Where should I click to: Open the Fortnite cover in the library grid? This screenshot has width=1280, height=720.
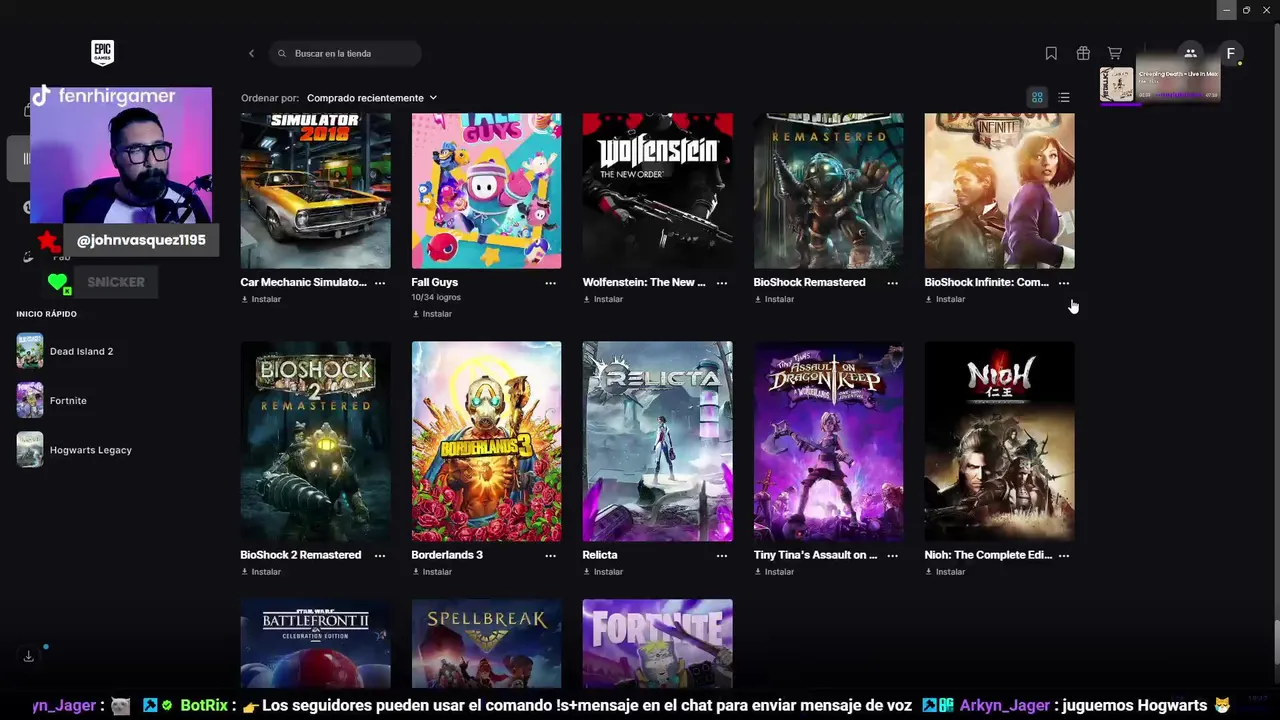click(657, 643)
